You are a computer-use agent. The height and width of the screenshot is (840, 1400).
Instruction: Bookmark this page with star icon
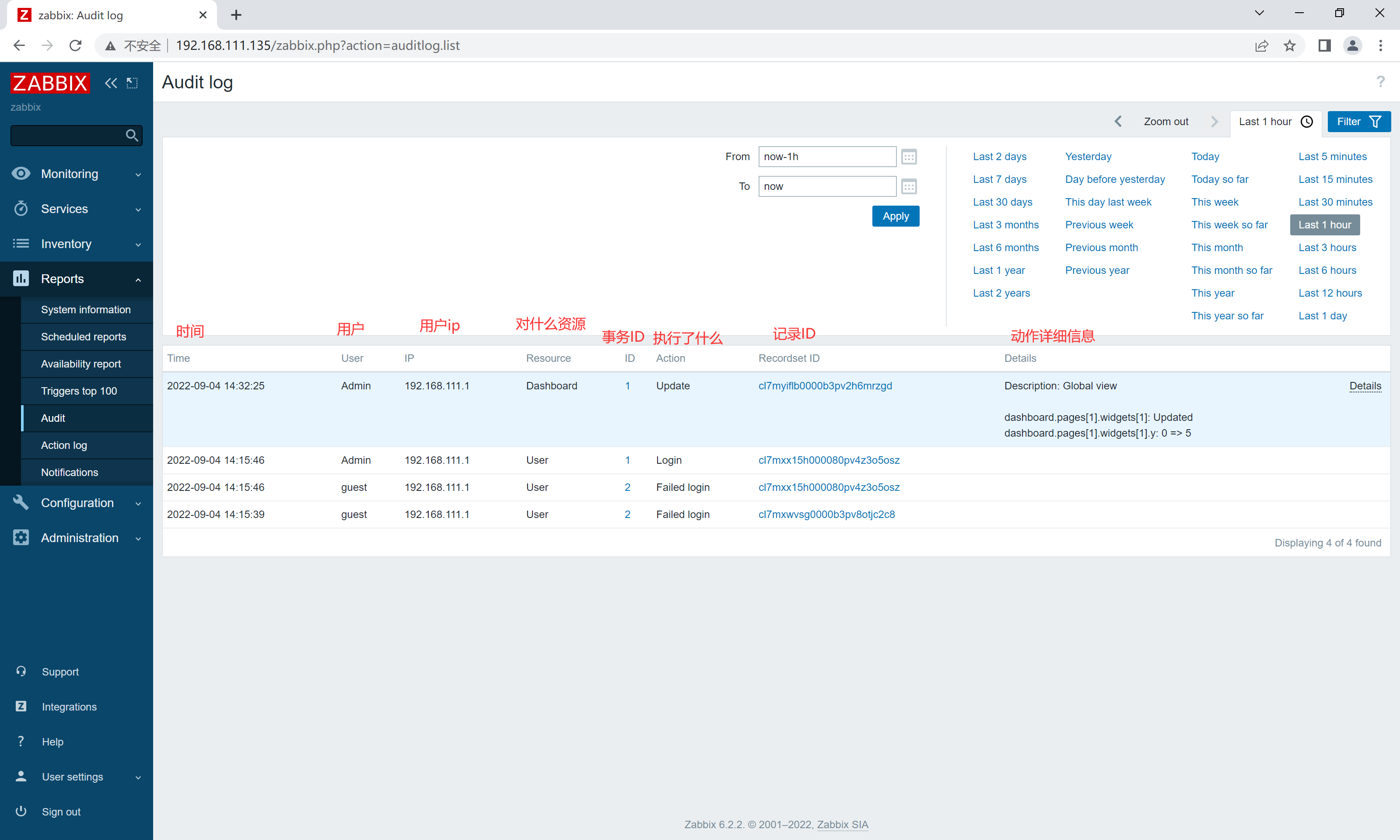[x=1290, y=45]
